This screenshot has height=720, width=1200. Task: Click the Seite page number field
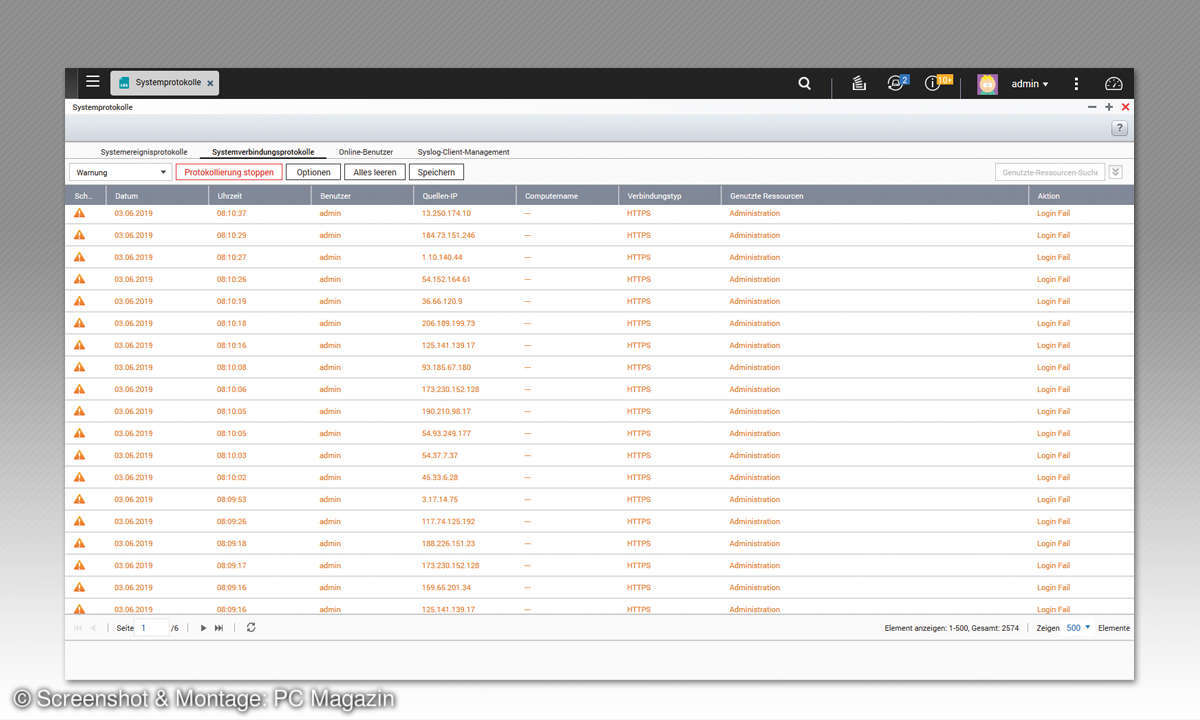[153, 628]
